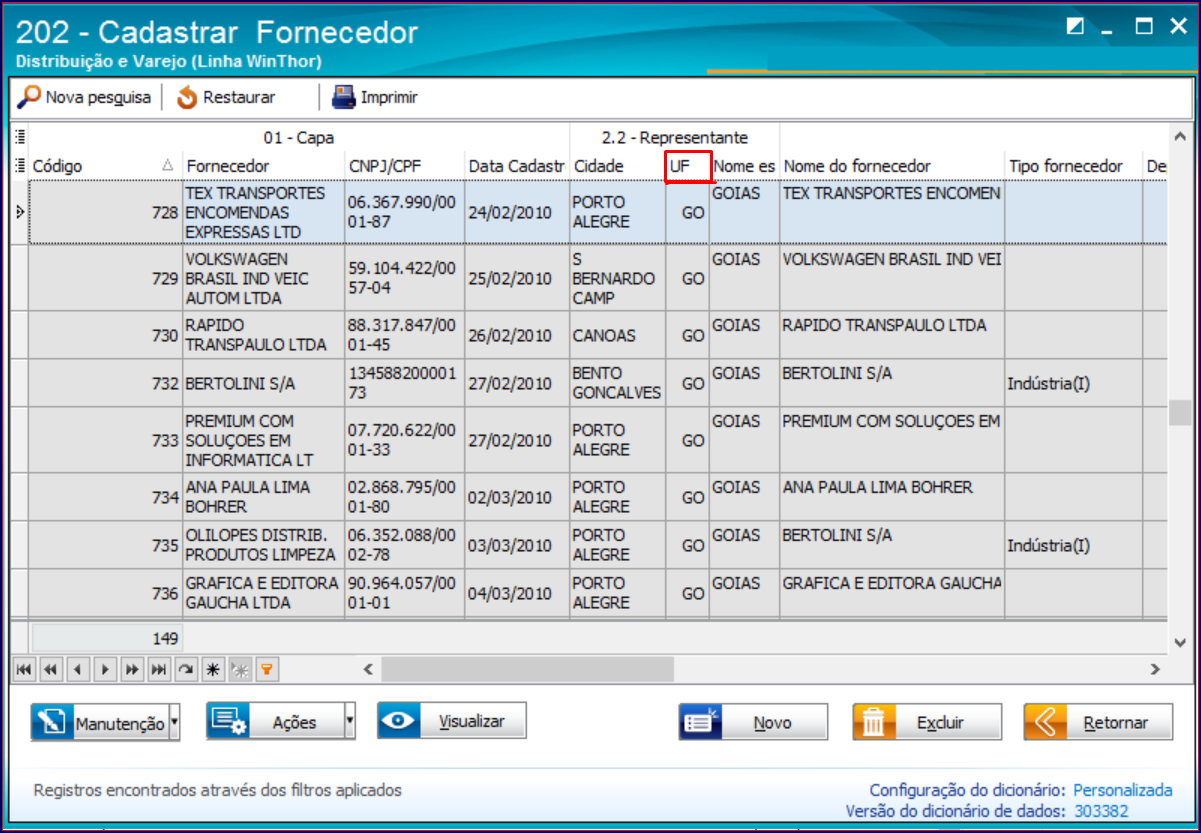Go to previous page of records

pos(50,670)
